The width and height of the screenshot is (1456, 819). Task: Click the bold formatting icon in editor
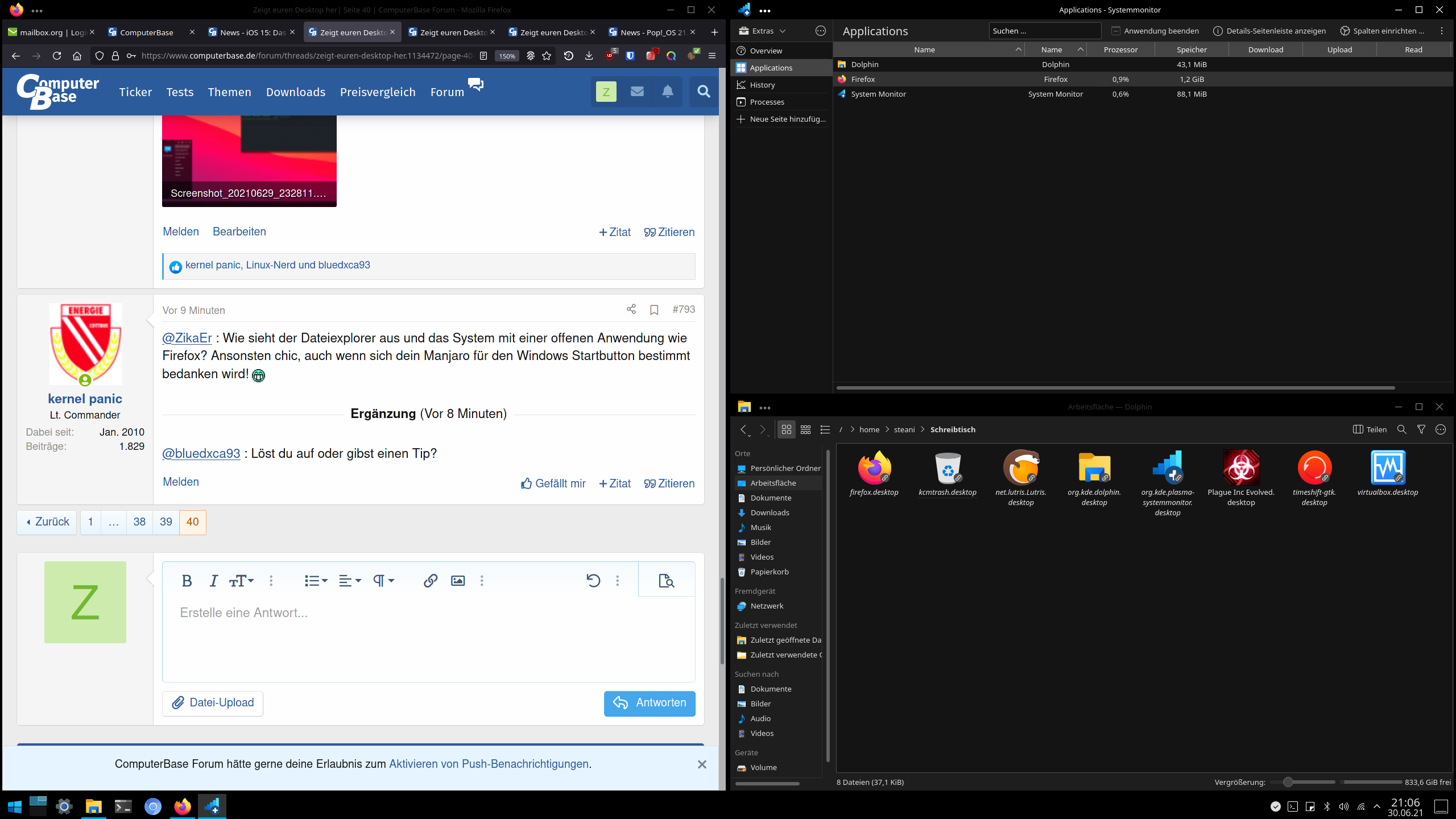pos(187,581)
